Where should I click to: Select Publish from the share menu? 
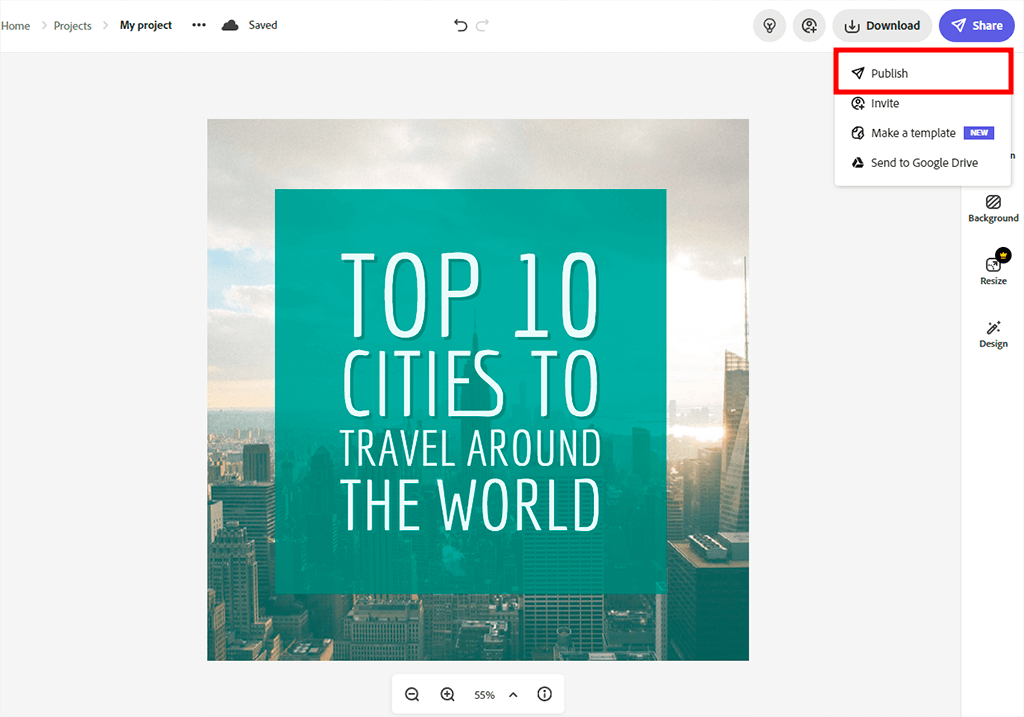[x=923, y=73]
